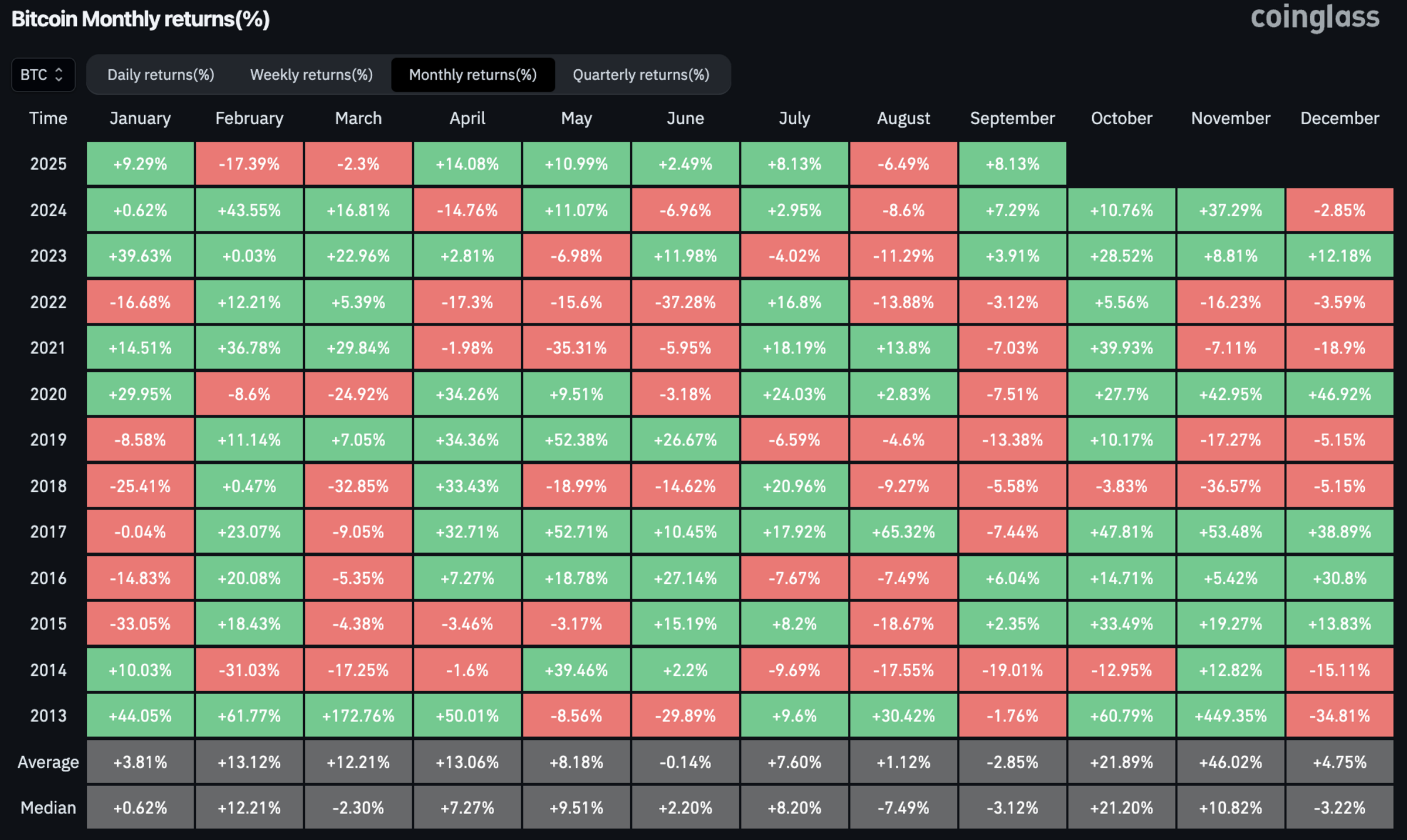
Task: Click the 2024 February +43.55% cell
Action: 249,210
